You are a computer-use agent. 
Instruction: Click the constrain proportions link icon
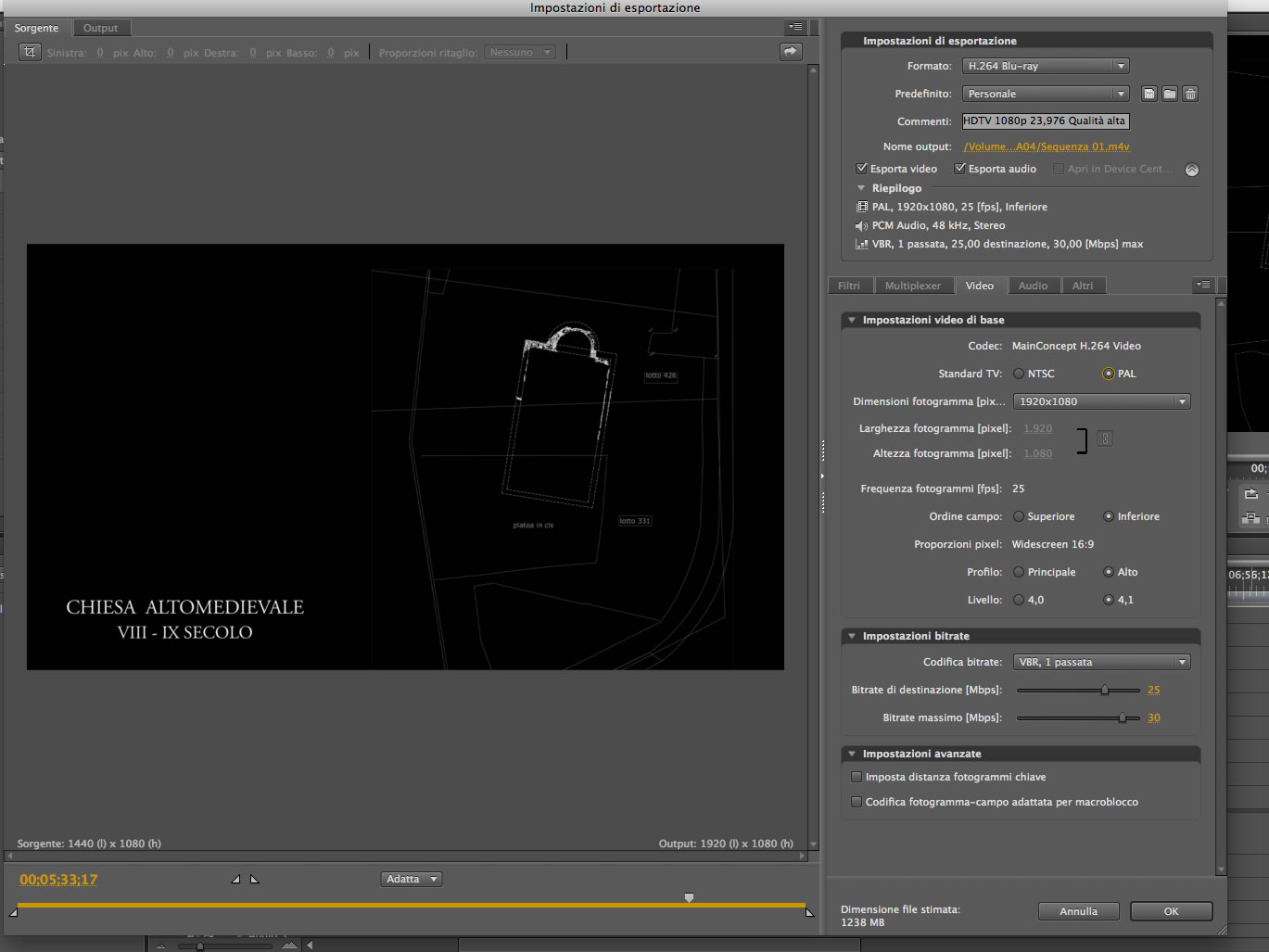(1105, 438)
